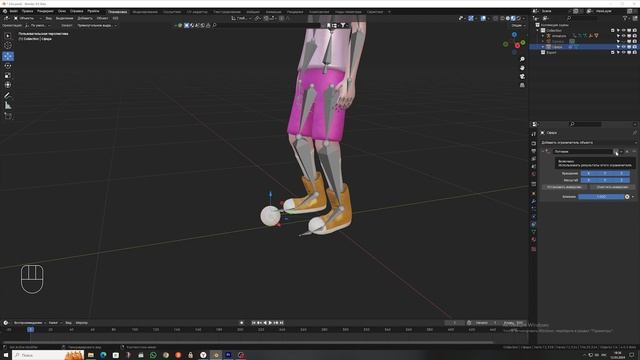Click the Clear Inverse button
The image size is (640, 360).
(x=612, y=187)
